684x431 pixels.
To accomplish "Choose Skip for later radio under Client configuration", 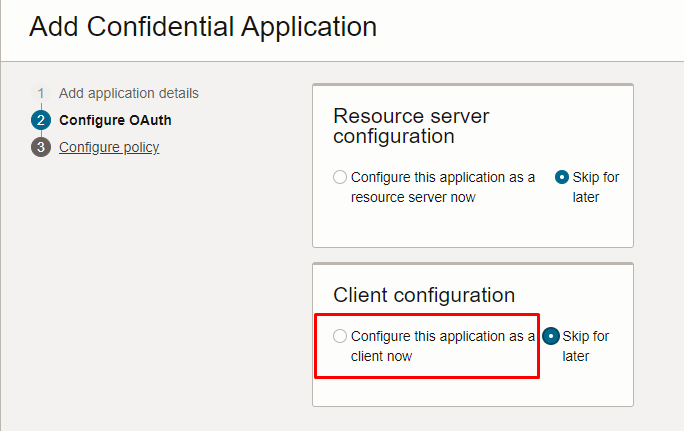I will pyautogui.click(x=551, y=336).
